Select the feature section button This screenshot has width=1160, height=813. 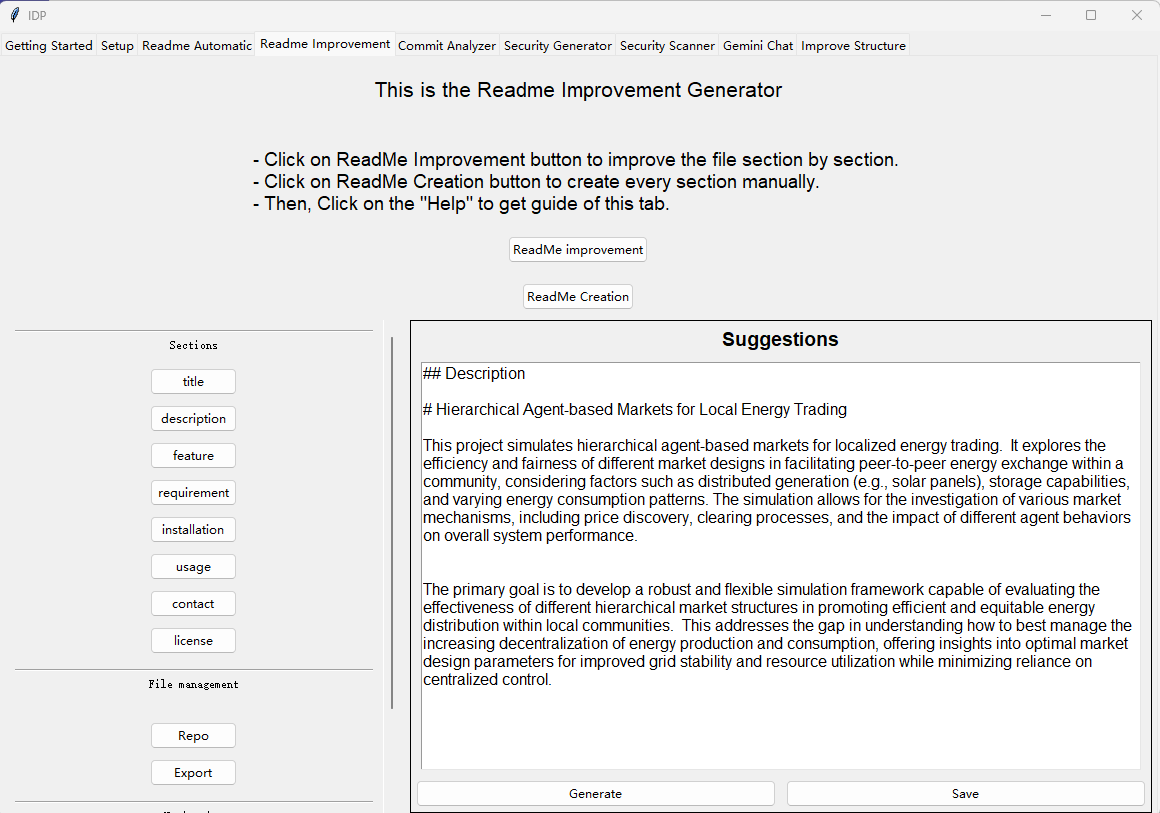[193, 456]
